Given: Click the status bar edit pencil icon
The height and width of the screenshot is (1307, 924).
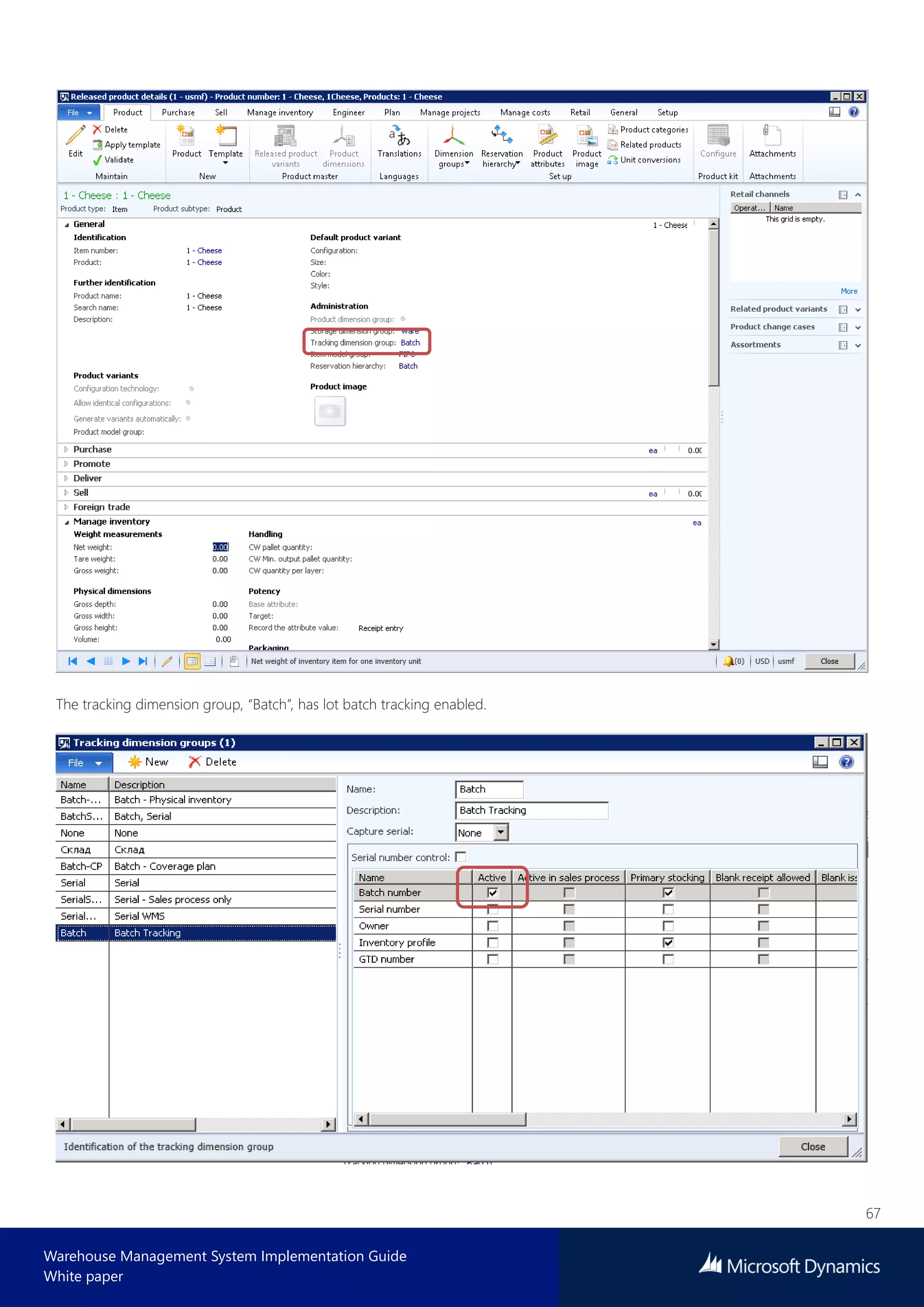Looking at the screenshot, I should tap(167, 661).
